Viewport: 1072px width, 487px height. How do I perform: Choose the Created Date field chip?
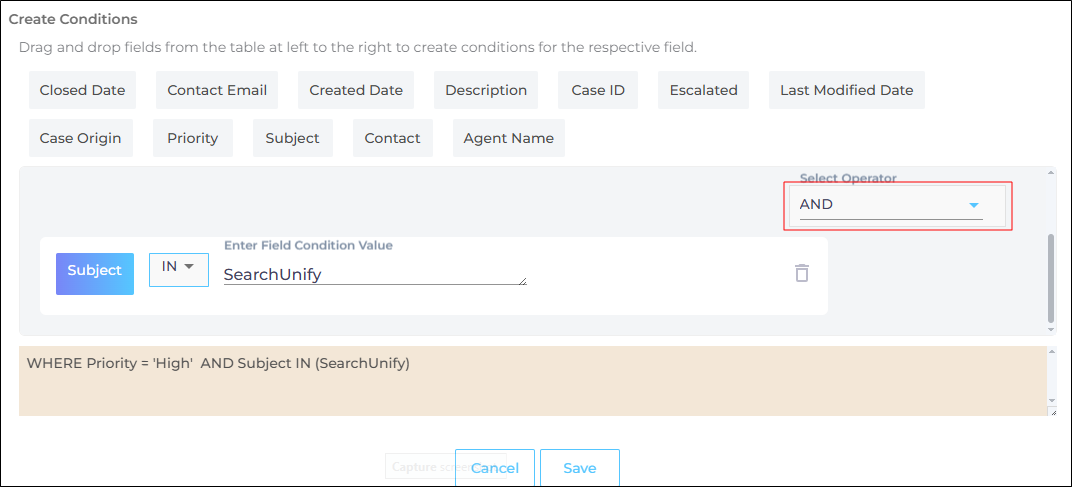click(x=356, y=90)
